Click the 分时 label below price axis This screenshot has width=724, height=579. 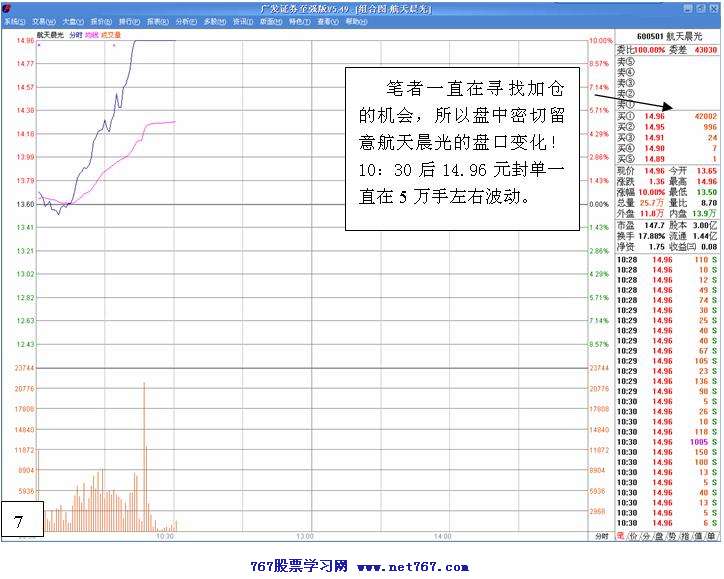click(x=600, y=537)
